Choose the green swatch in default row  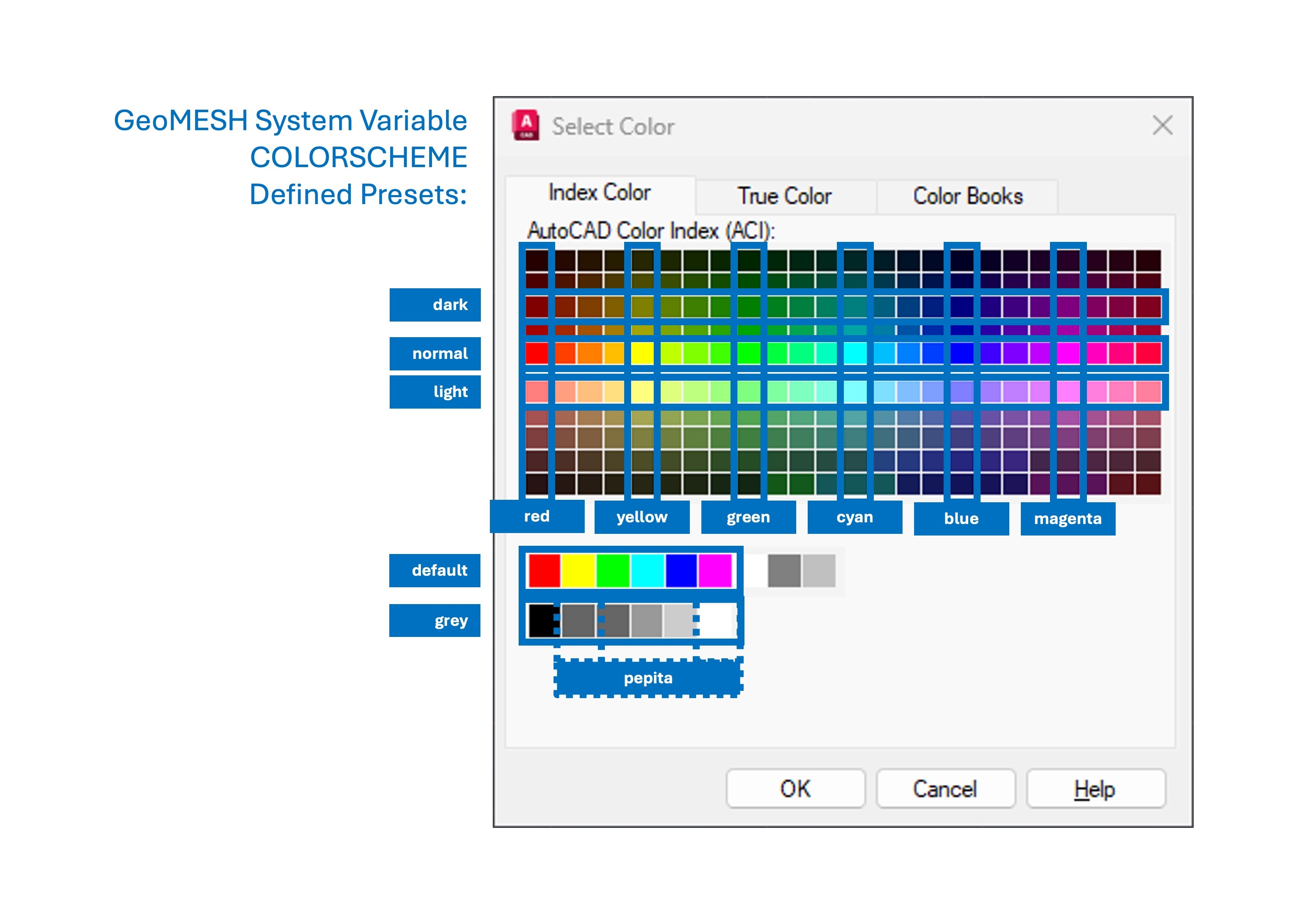click(x=612, y=570)
